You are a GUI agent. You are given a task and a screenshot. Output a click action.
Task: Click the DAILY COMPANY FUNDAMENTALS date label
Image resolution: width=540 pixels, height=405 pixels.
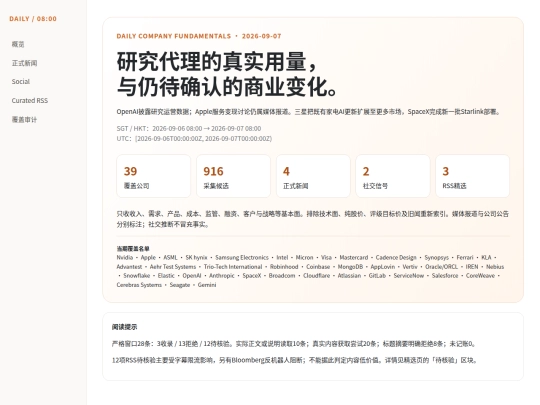[x=199, y=36]
